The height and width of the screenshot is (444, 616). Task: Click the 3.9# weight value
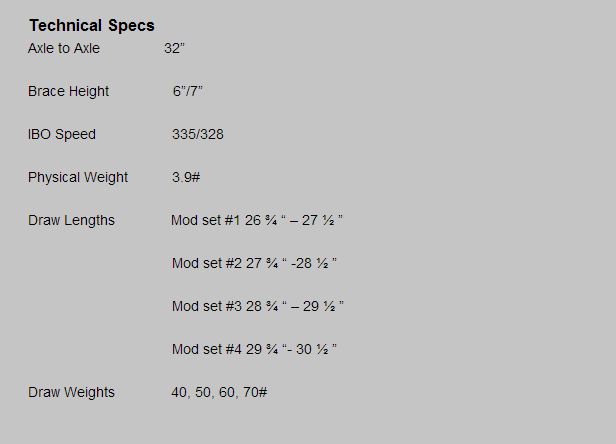(186, 177)
